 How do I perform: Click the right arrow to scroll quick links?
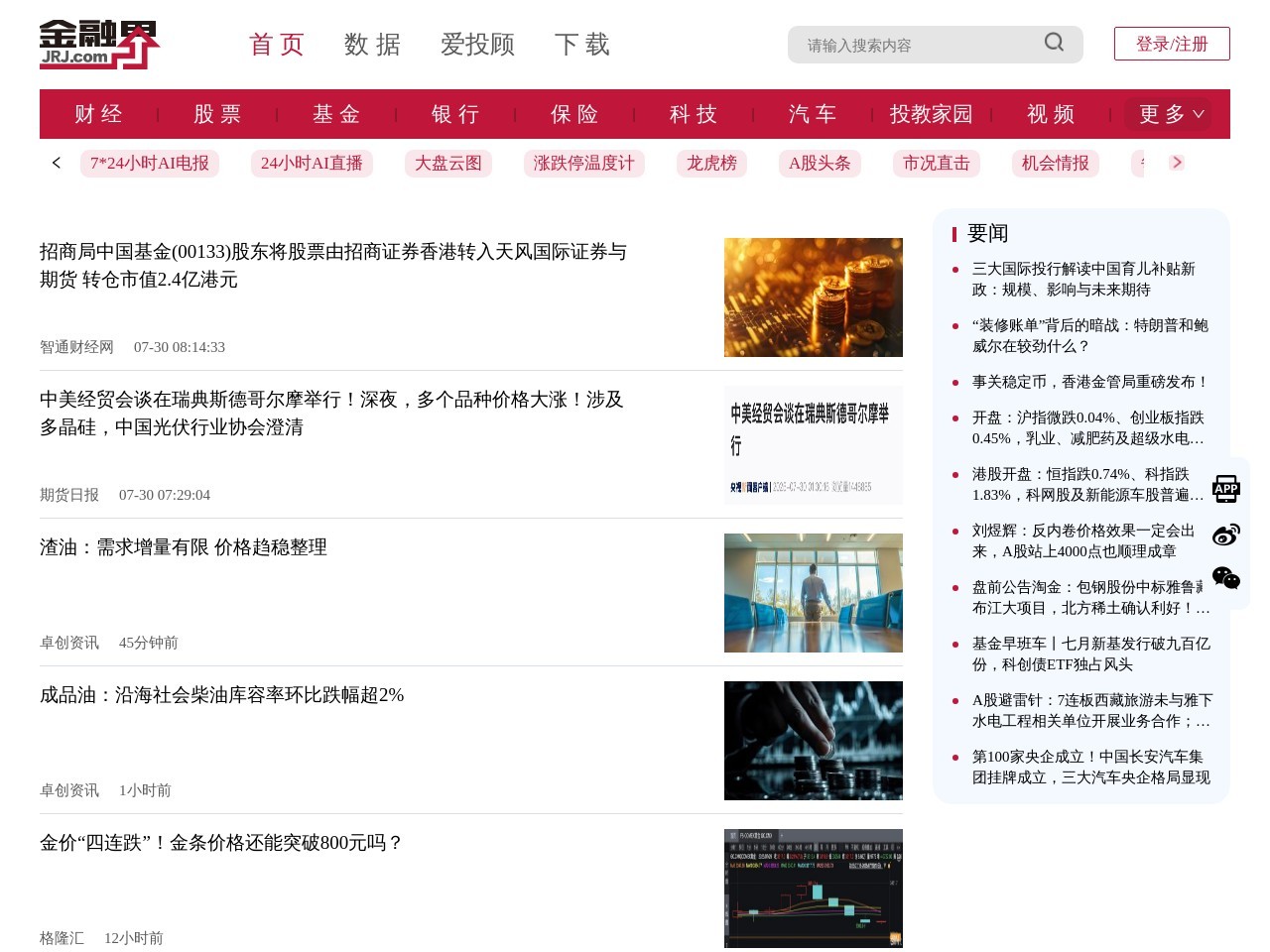1177,163
